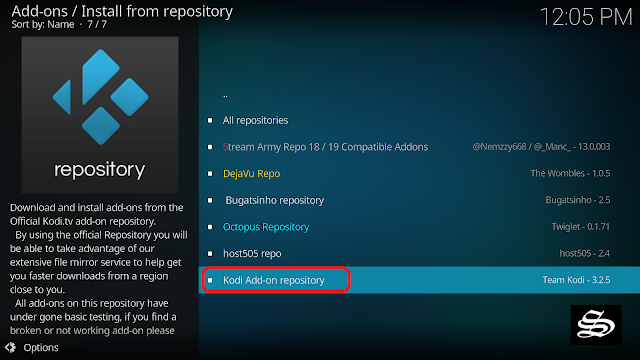
Task: Click the bullet beside Octopus Repository
Action: 210,227
